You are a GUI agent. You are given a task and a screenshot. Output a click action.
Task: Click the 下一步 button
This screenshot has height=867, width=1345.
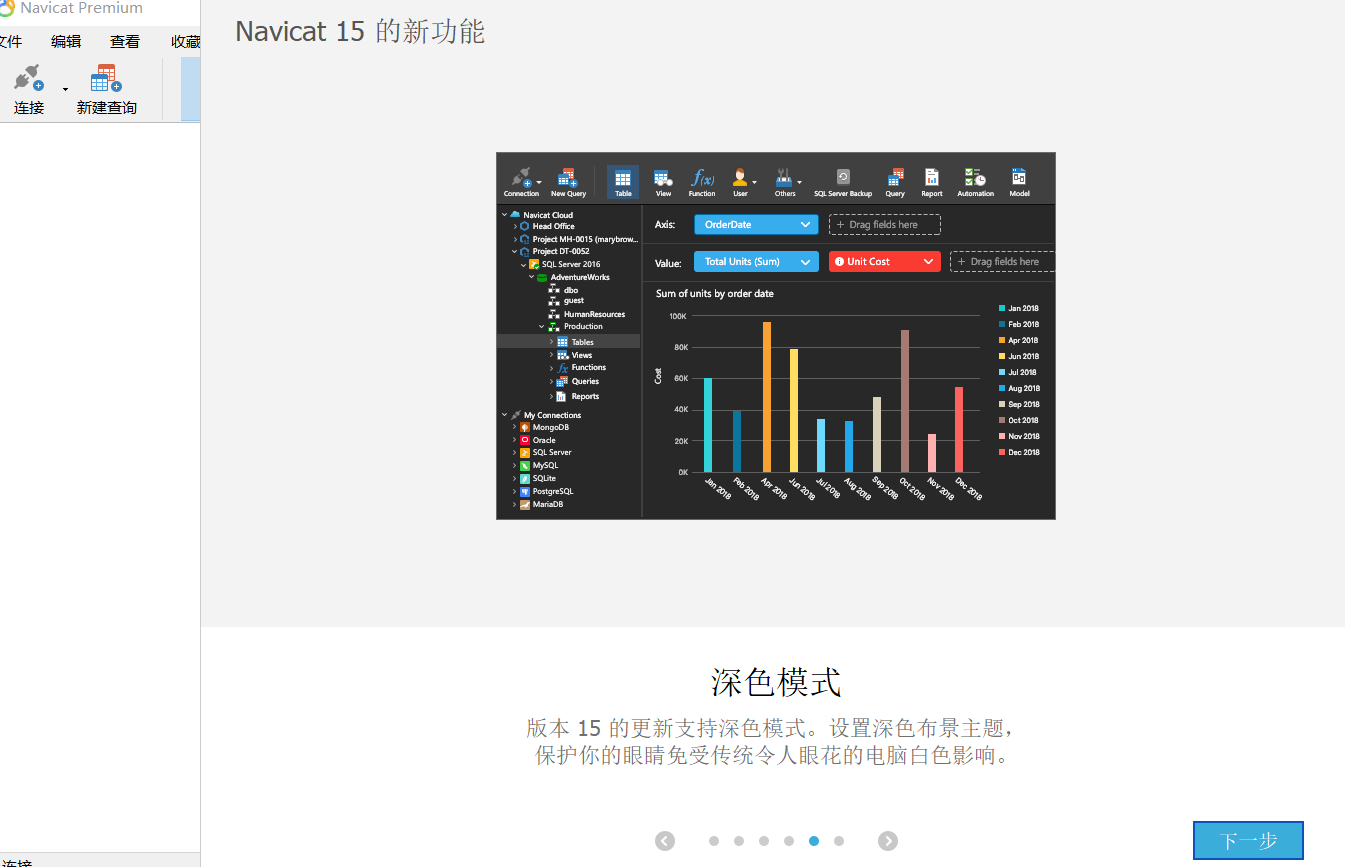point(1248,840)
